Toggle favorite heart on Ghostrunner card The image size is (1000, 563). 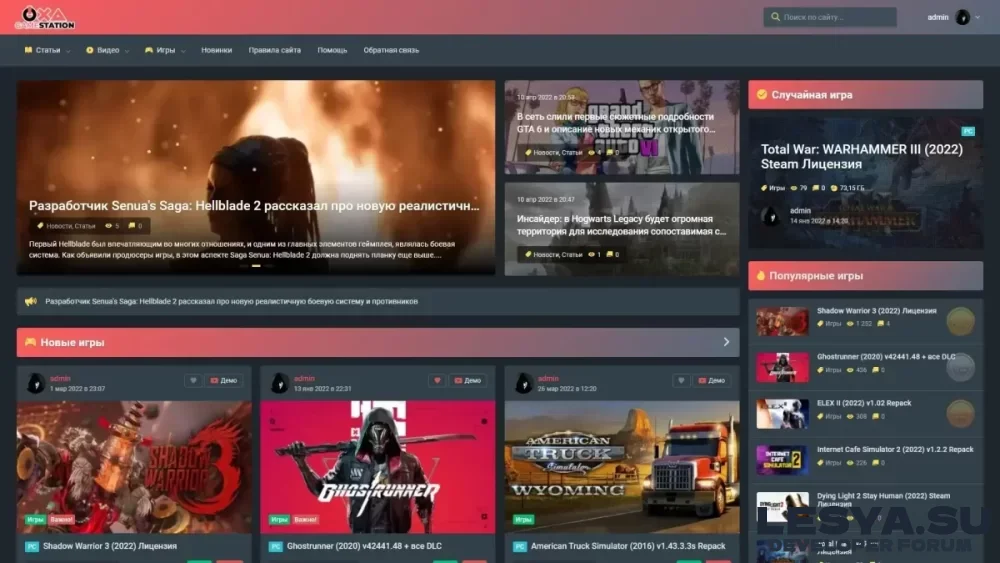pyautogui.click(x=438, y=380)
